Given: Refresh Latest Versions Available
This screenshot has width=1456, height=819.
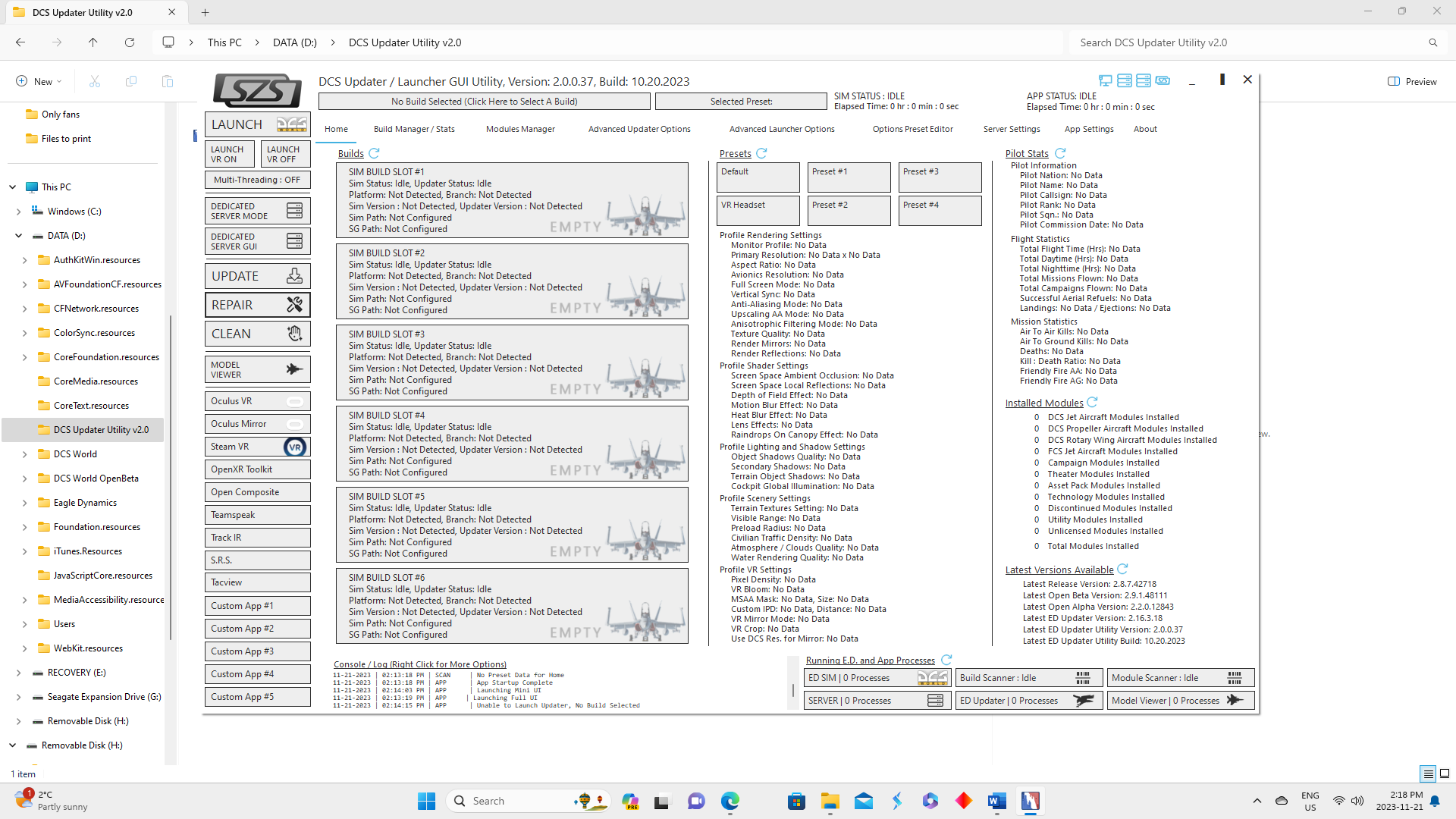Looking at the screenshot, I should tap(1122, 569).
